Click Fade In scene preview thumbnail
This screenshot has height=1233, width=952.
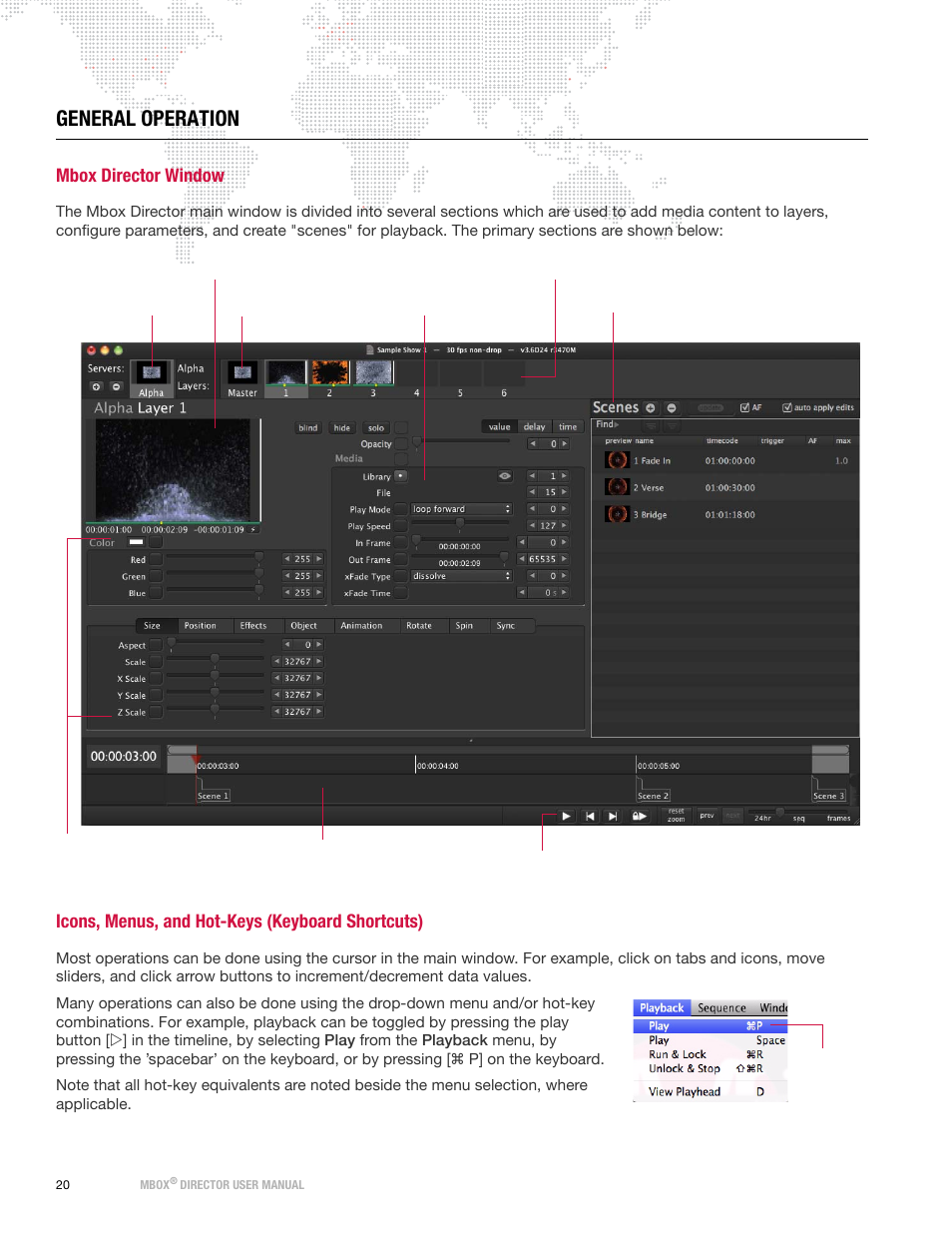[617, 460]
